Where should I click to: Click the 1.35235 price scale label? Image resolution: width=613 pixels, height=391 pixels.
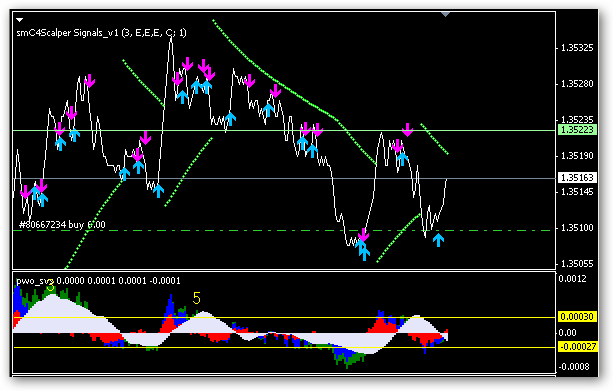tap(577, 119)
